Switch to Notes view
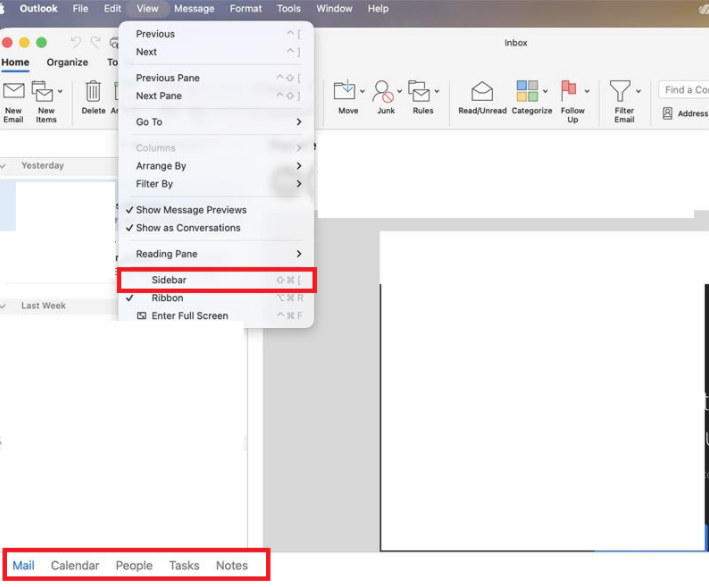 tap(232, 565)
